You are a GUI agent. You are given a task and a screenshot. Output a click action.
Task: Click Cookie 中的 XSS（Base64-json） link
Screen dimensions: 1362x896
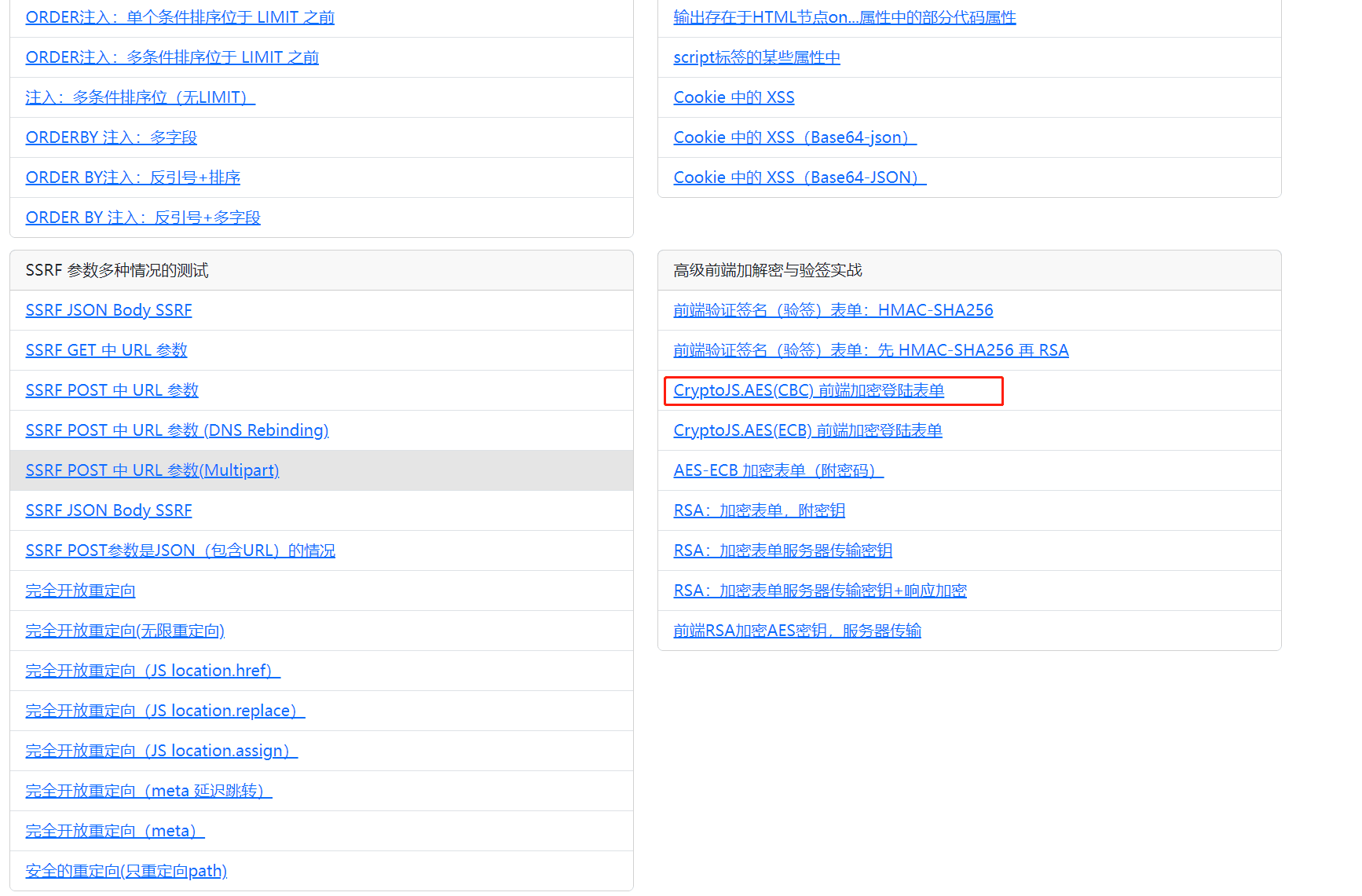tap(794, 137)
